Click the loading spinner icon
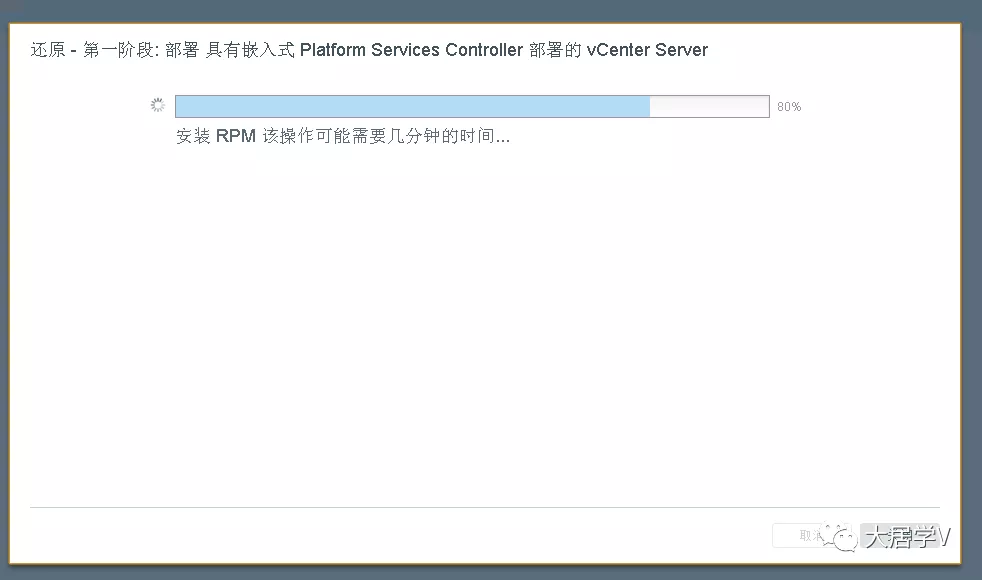982x580 pixels. coord(158,105)
